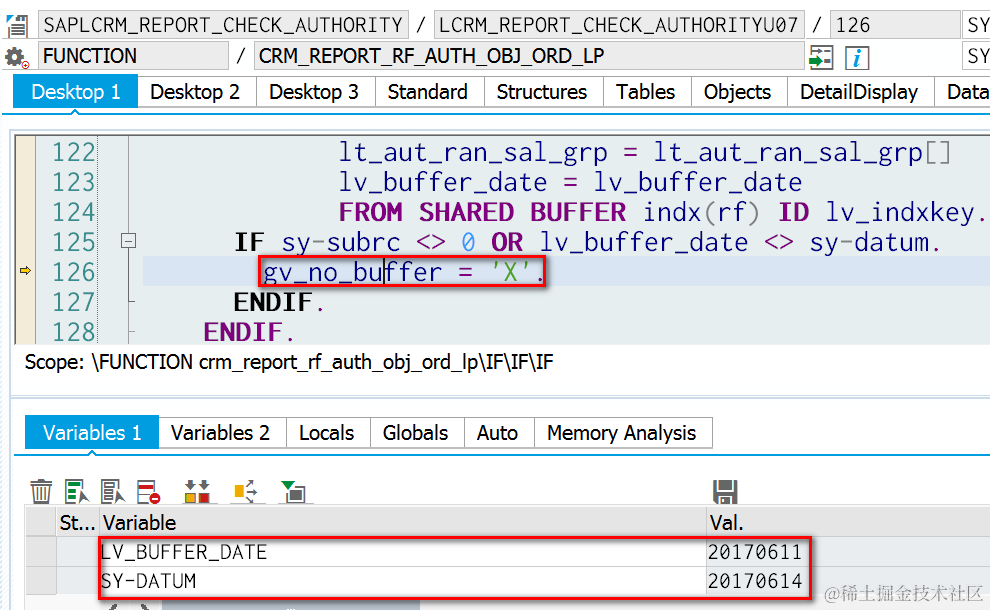Switch to the Desktop 2 tab

tap(195, 92)
